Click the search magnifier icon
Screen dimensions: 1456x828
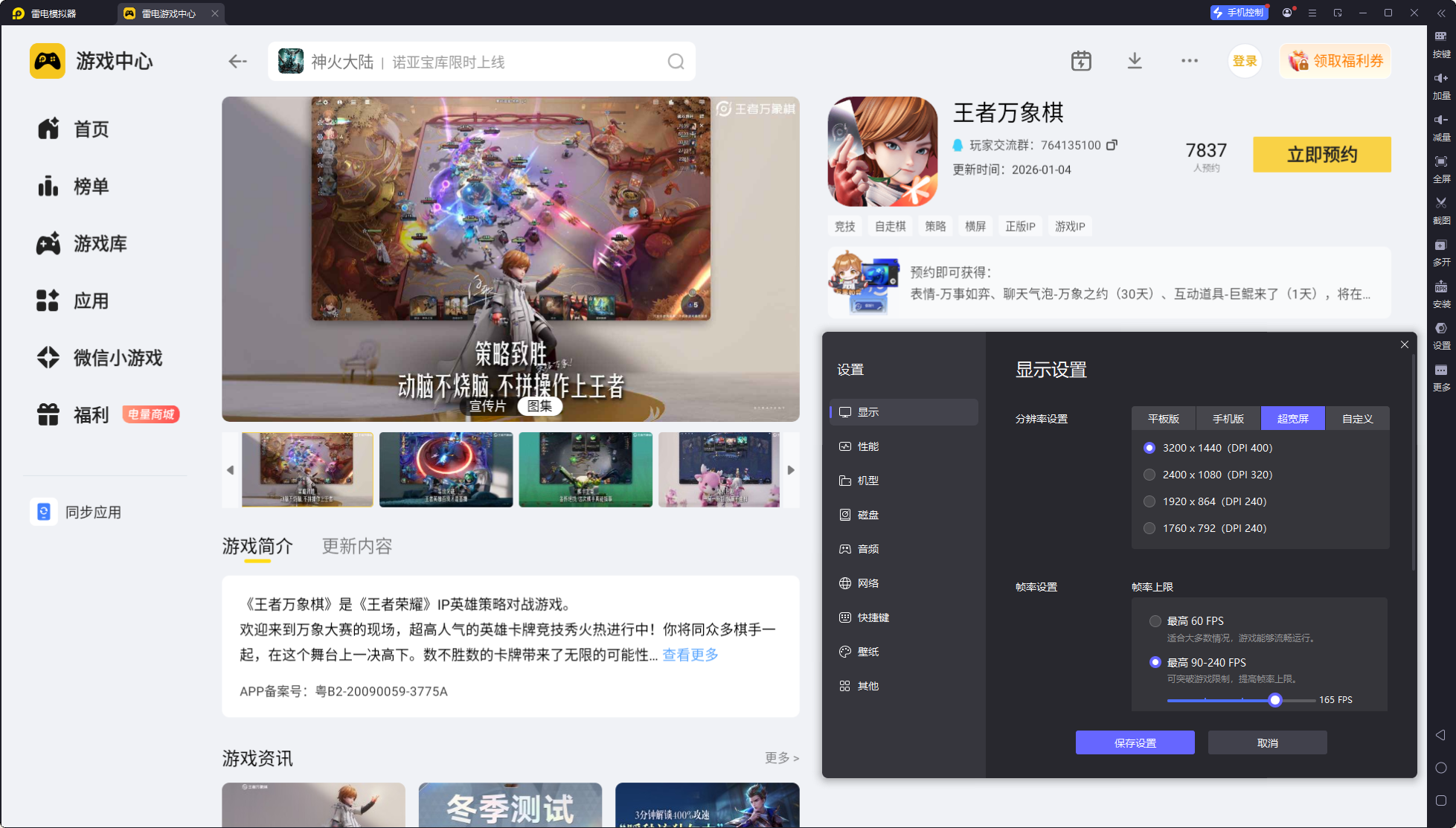676,62
